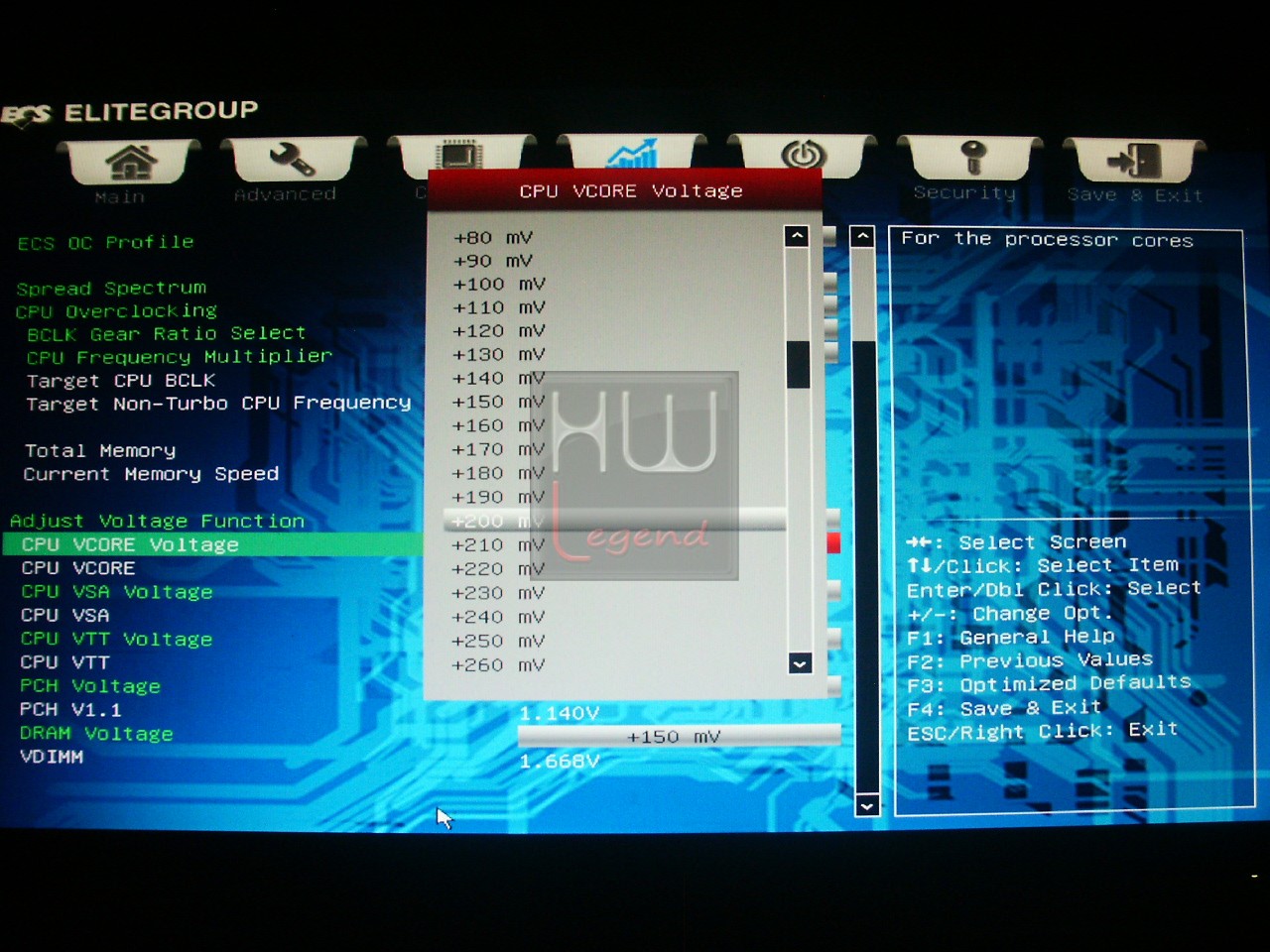Click the CPU VCORE readout row
The image size is (1270, 952).
coord(78,568)
